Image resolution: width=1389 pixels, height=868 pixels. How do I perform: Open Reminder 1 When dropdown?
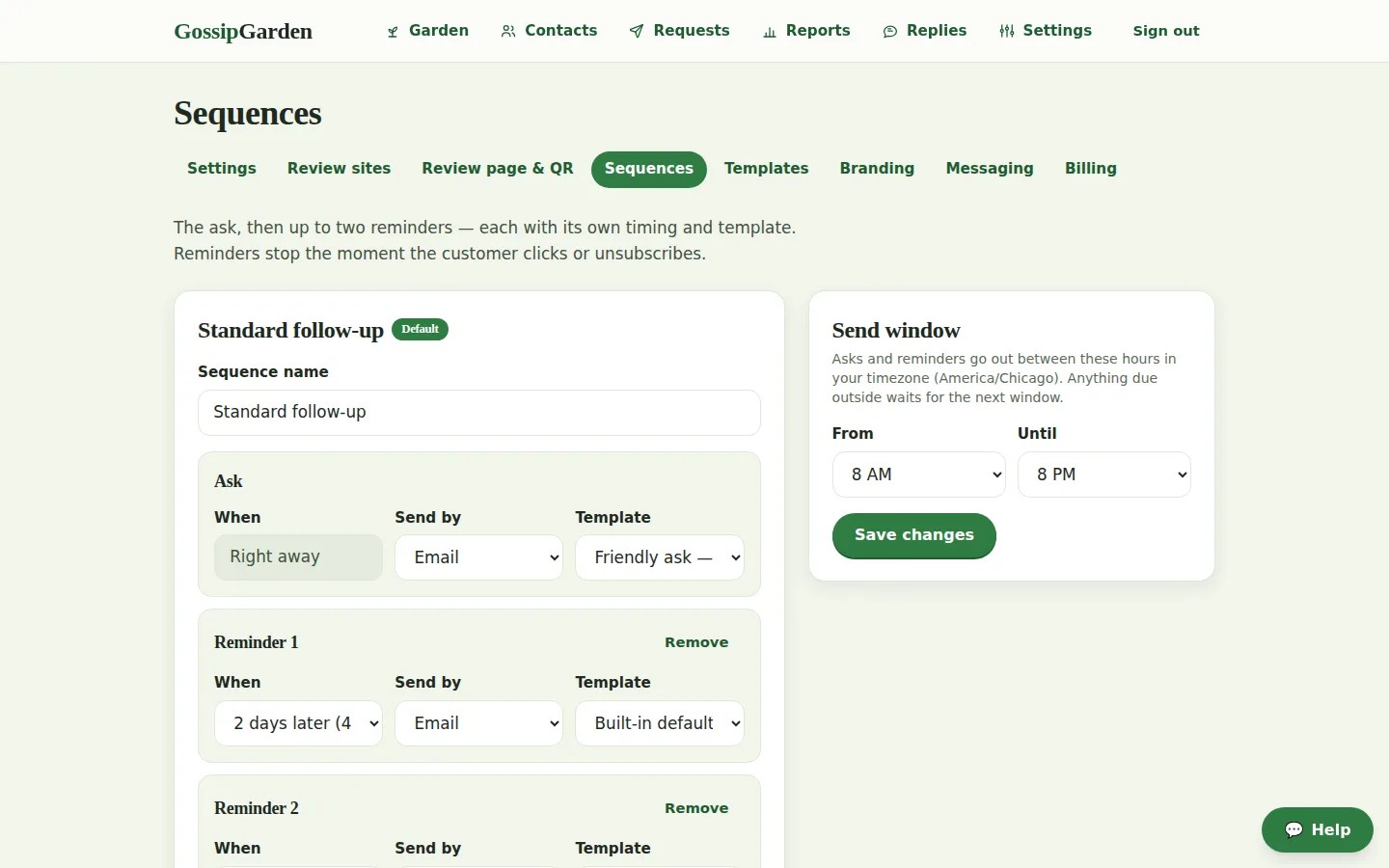tap(298, 723)
